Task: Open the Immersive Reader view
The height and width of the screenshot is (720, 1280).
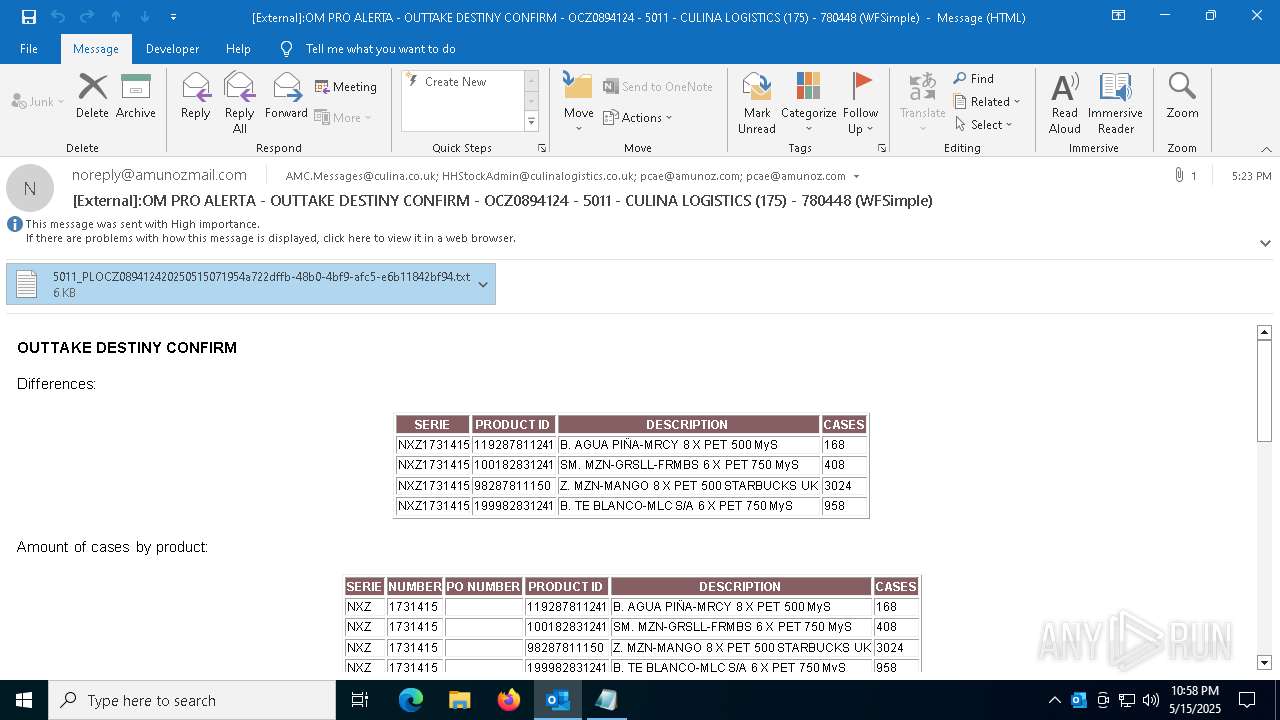Action: click(x=1115, y=103)
